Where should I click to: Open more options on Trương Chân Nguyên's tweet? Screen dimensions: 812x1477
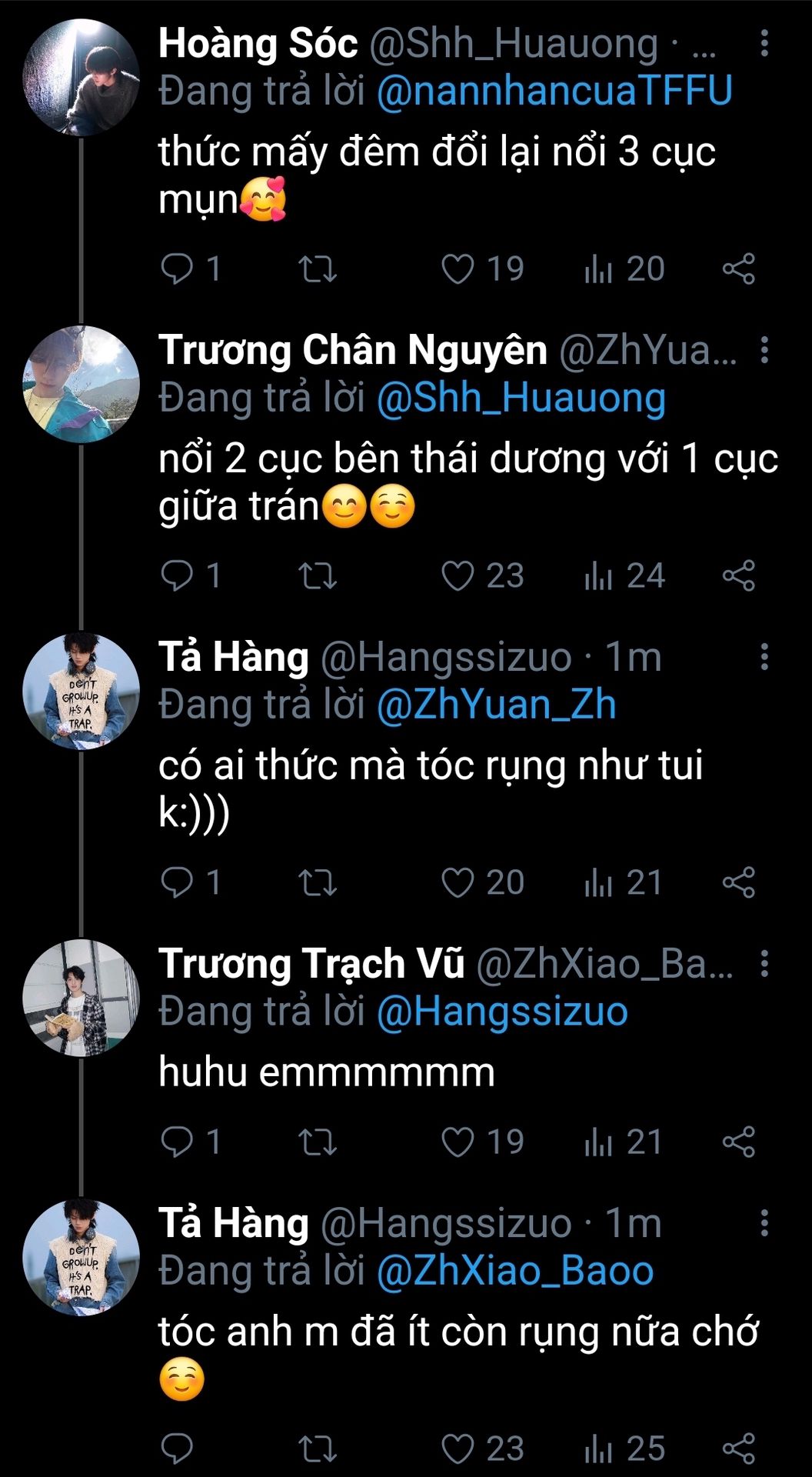764,350
